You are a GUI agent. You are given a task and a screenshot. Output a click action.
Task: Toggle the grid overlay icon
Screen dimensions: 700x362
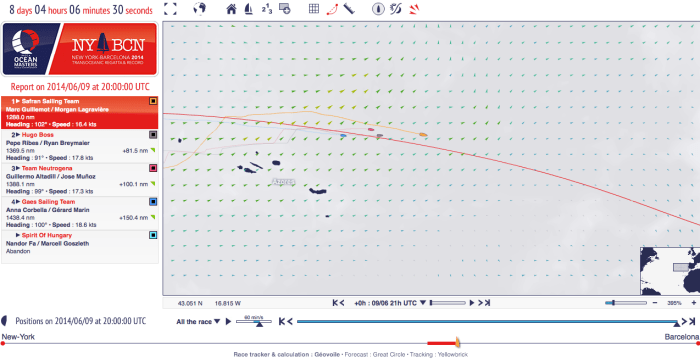[x=314, y=8]
